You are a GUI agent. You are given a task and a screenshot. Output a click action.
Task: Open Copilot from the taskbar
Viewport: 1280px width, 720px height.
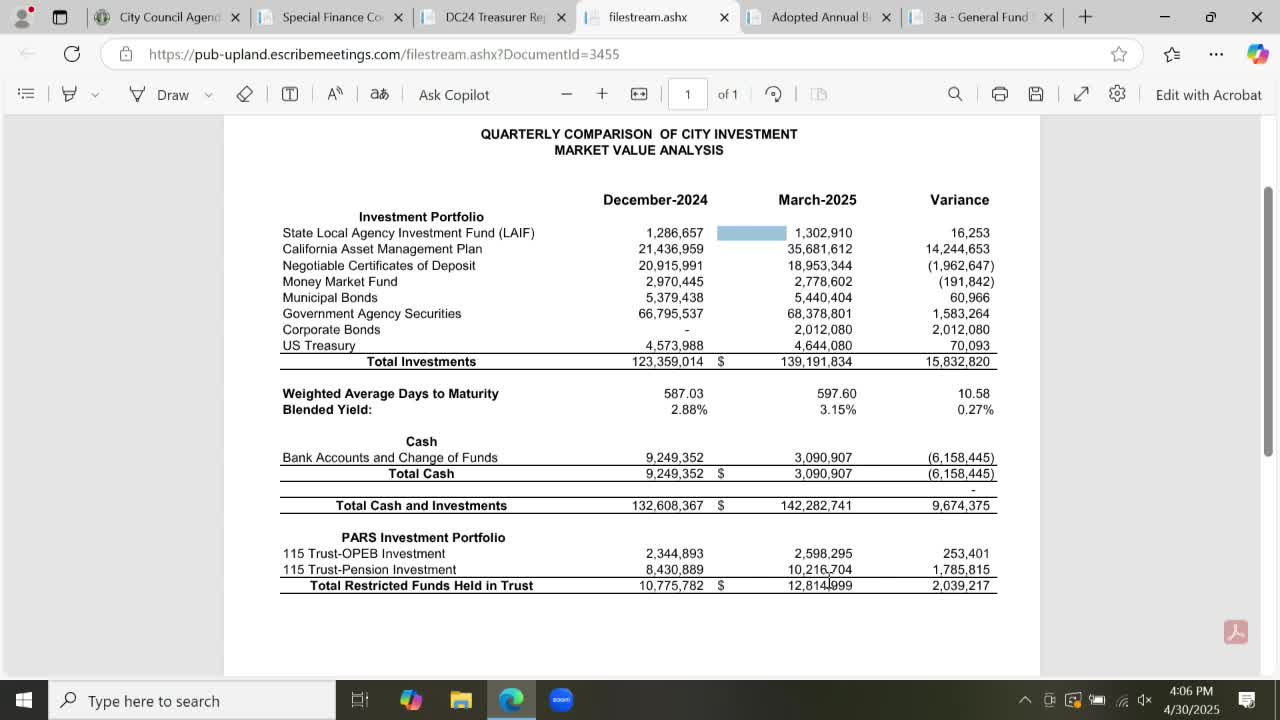(411, 700)
